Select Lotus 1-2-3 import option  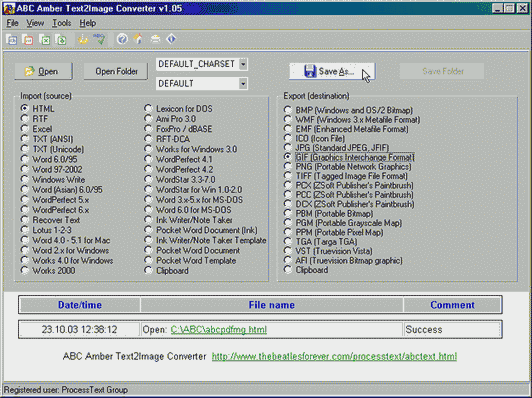point(46,230)
